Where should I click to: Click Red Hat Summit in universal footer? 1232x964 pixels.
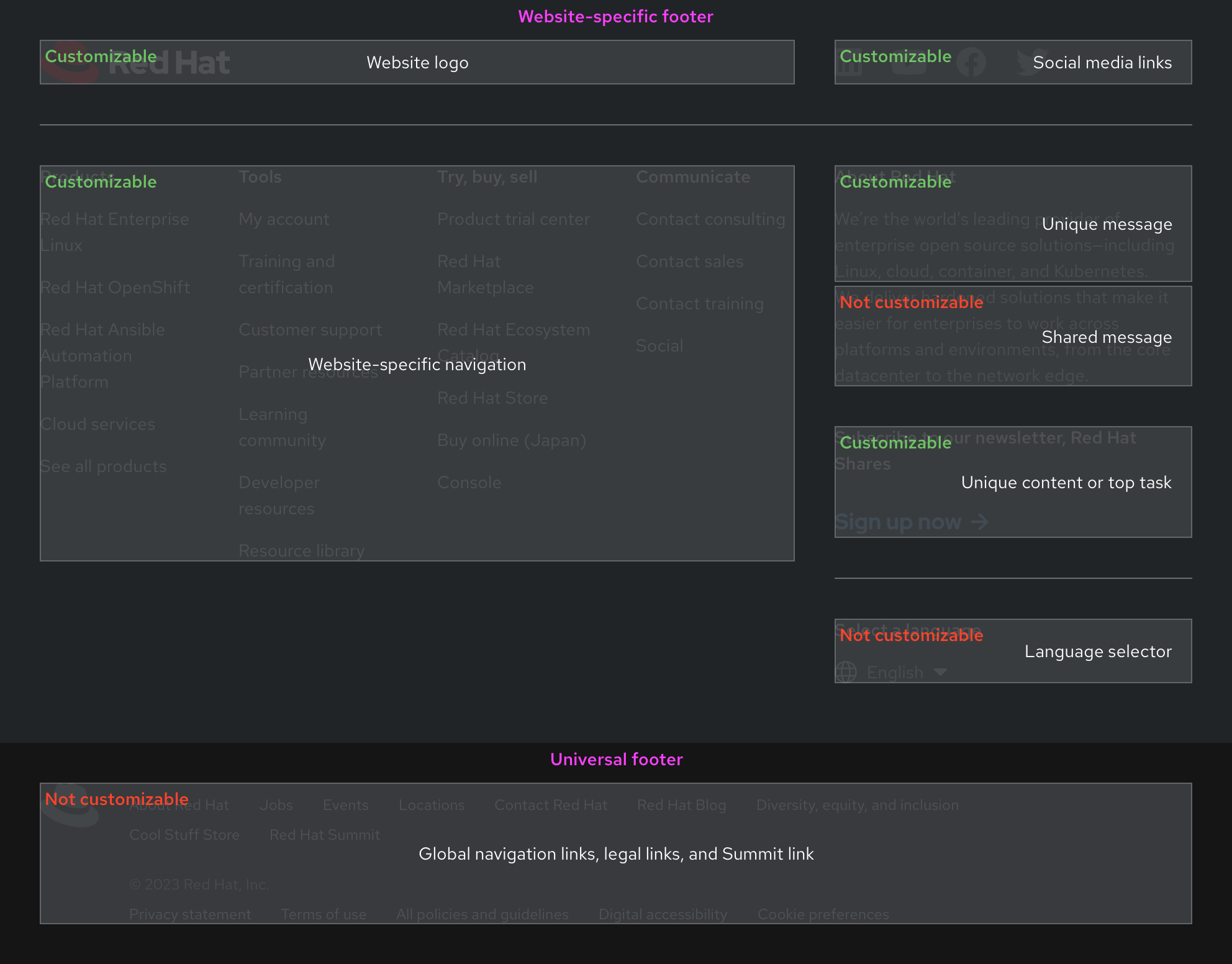click(x=325, y=835)
